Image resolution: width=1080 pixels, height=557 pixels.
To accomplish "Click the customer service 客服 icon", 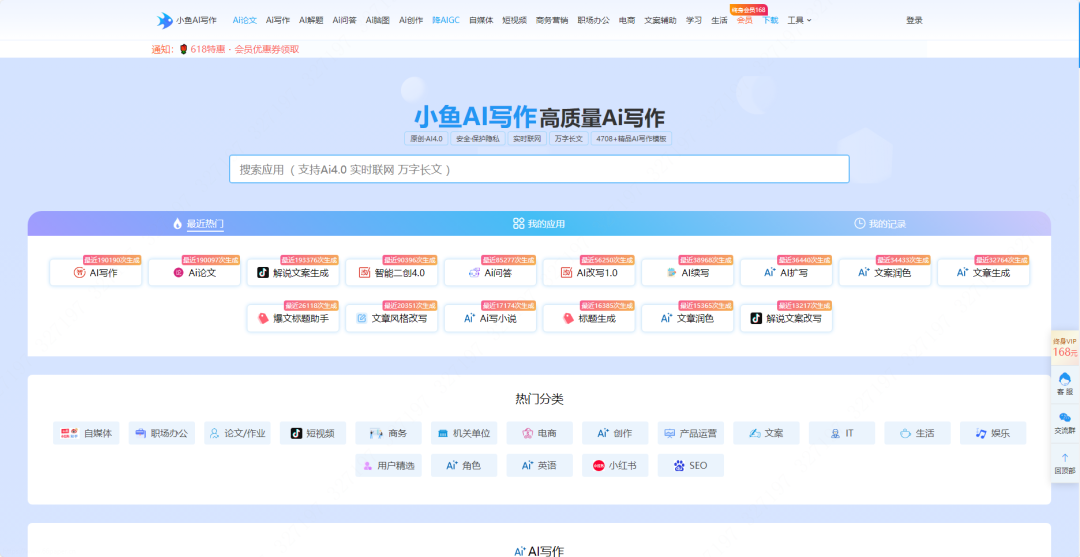I will pyautogui.click(x=1065, y=379).
